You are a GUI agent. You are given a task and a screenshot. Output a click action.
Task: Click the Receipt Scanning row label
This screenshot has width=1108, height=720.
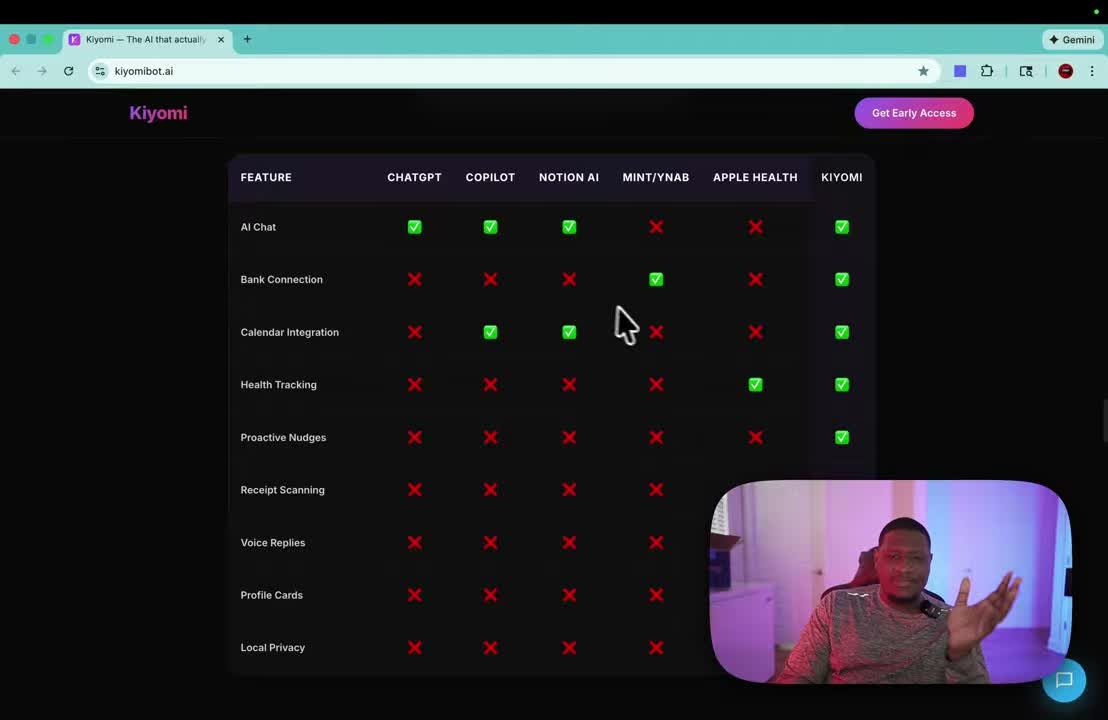pyautogui.click(x=283, y=490)
